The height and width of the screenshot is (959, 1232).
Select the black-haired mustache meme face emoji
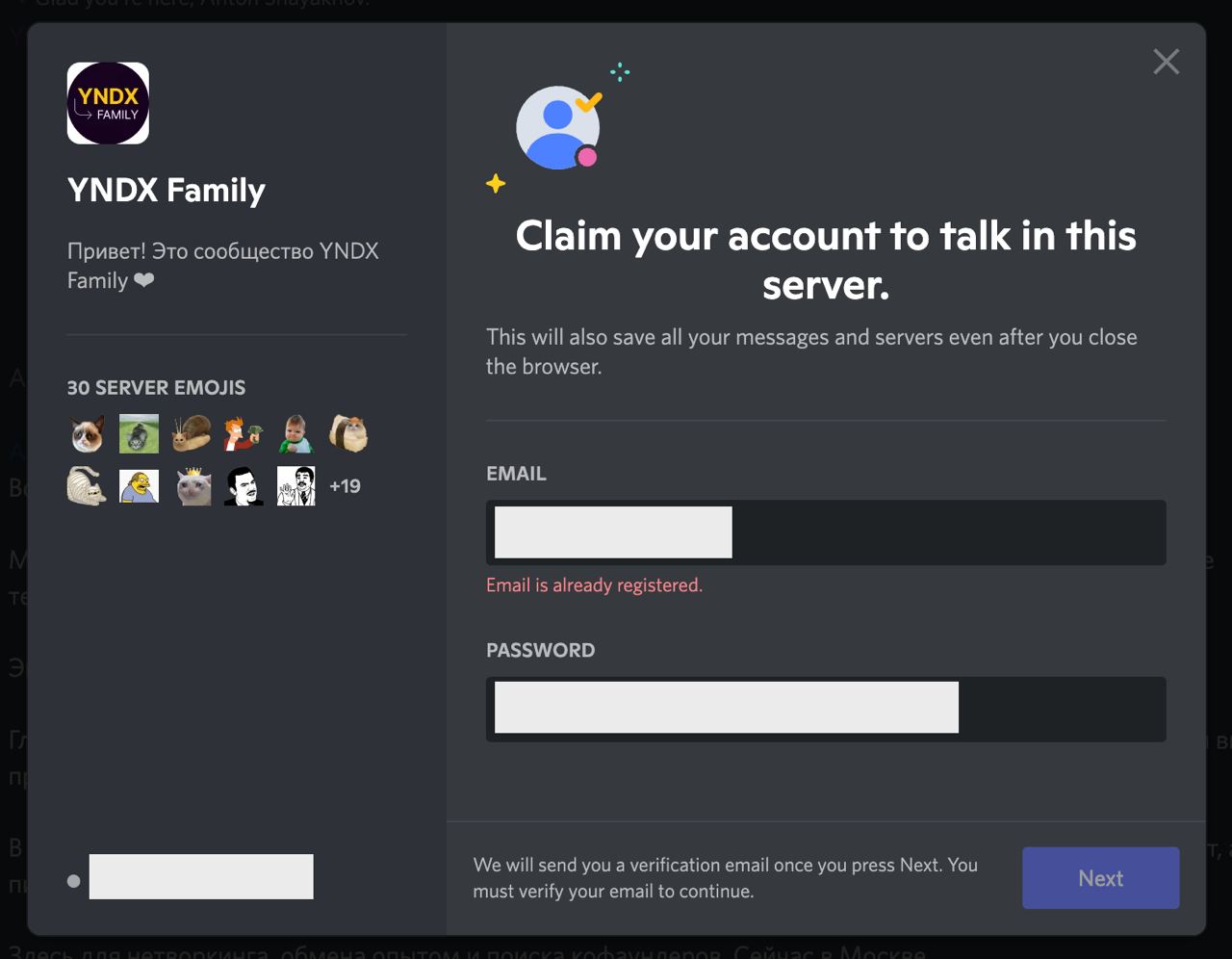[x=244, y=486]
